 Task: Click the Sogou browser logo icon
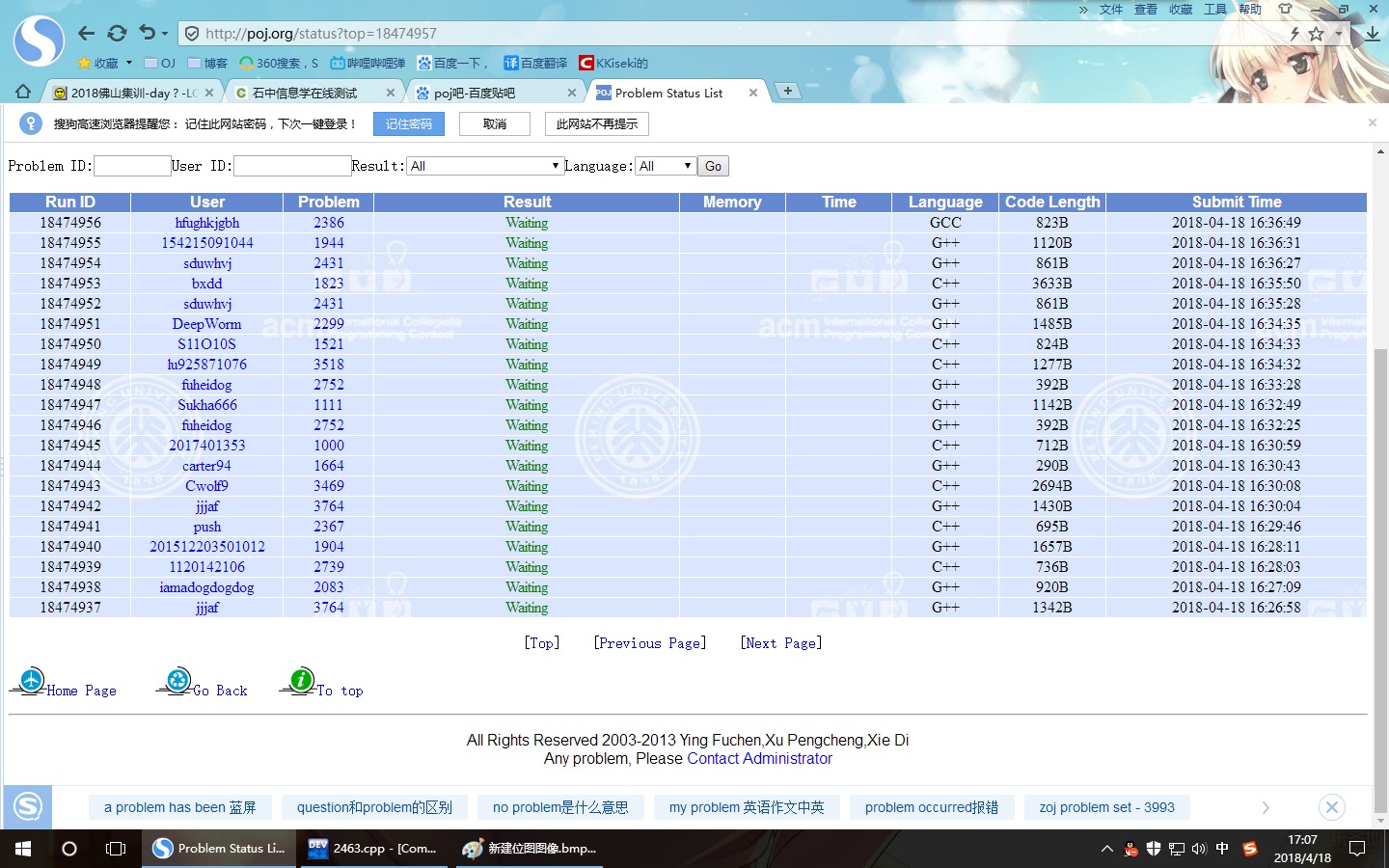[x=39, y=41]
